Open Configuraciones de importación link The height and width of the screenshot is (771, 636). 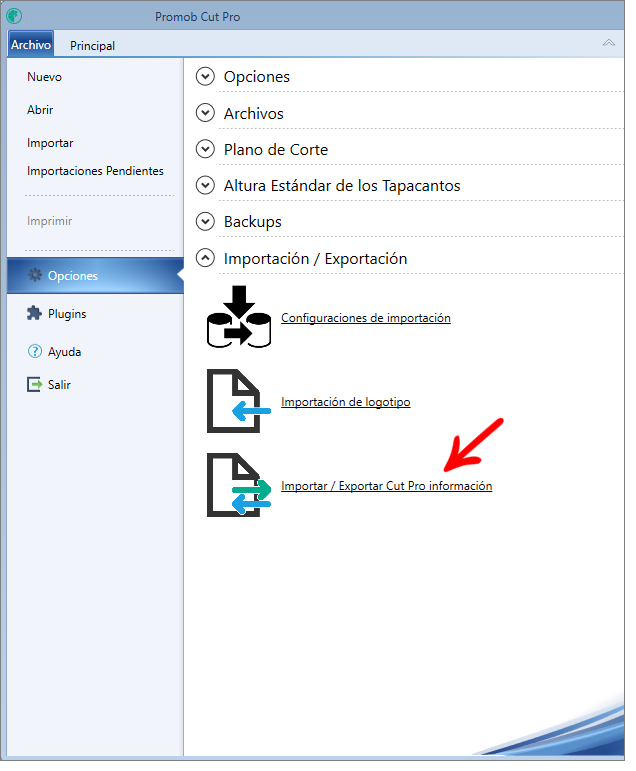click(366, 318)
